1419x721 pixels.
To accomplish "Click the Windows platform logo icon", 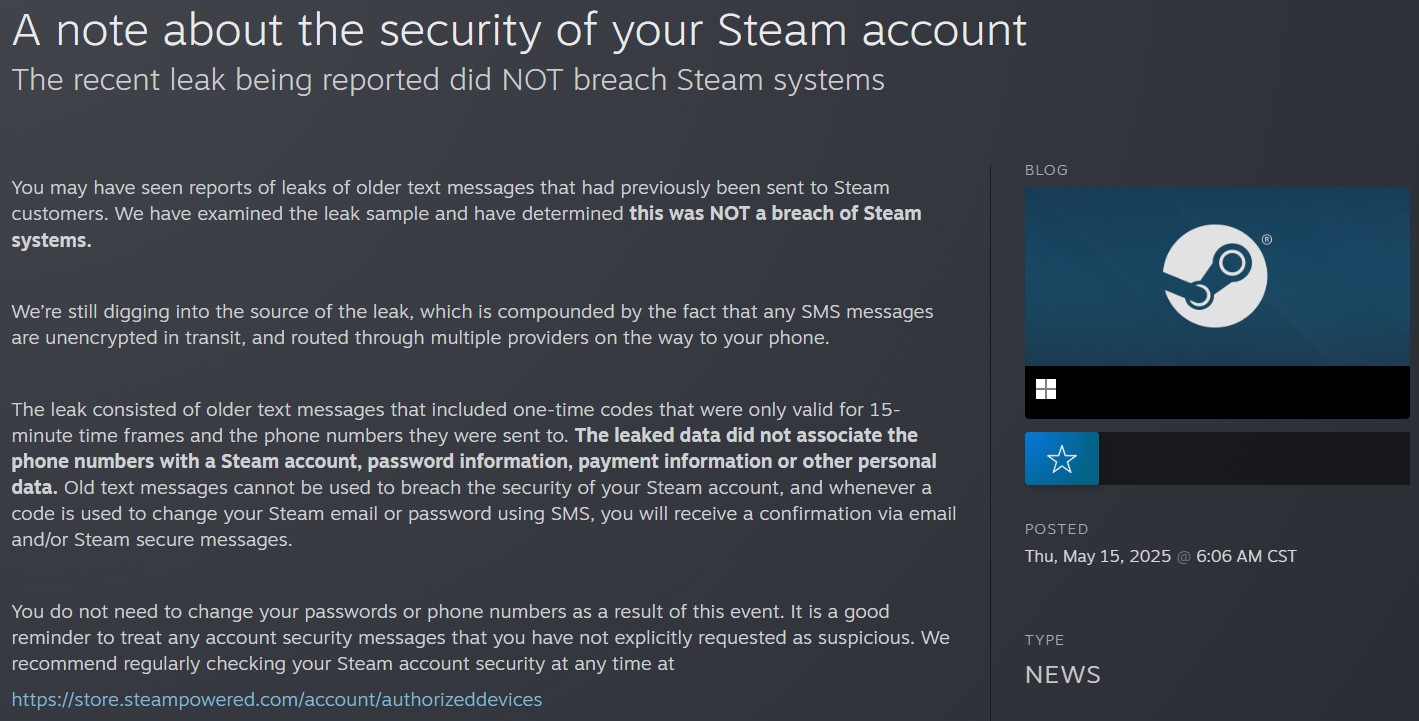I will [1046, 389].
